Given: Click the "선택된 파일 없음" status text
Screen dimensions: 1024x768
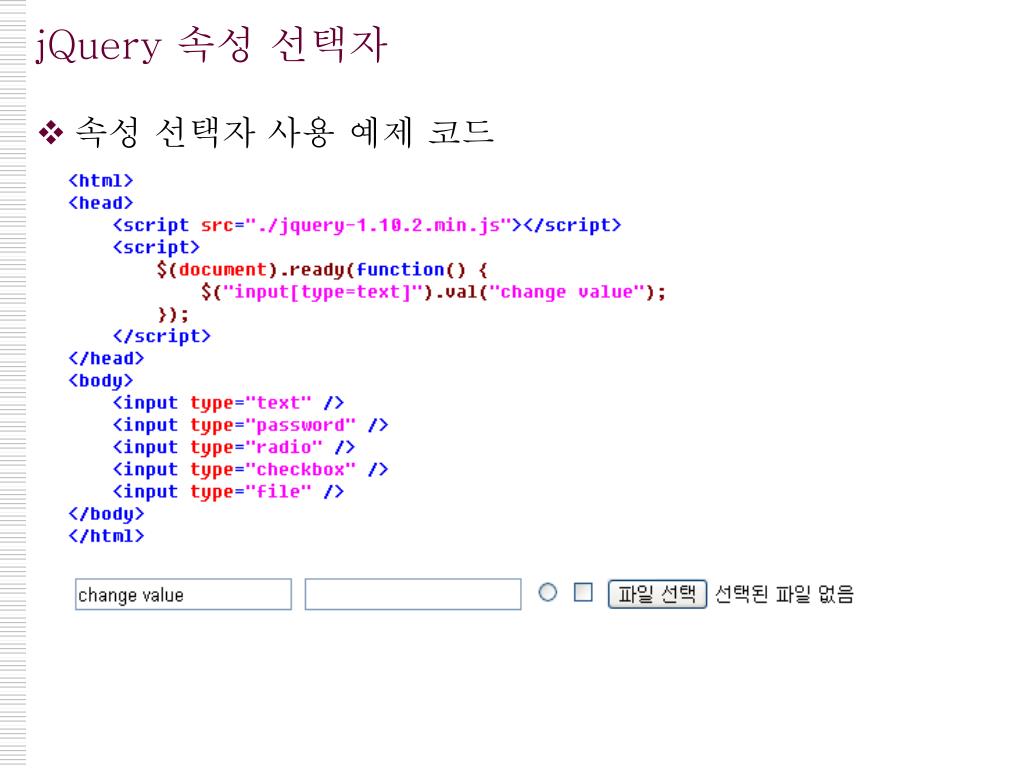Looking at the screenshot, I should (784, 594).
